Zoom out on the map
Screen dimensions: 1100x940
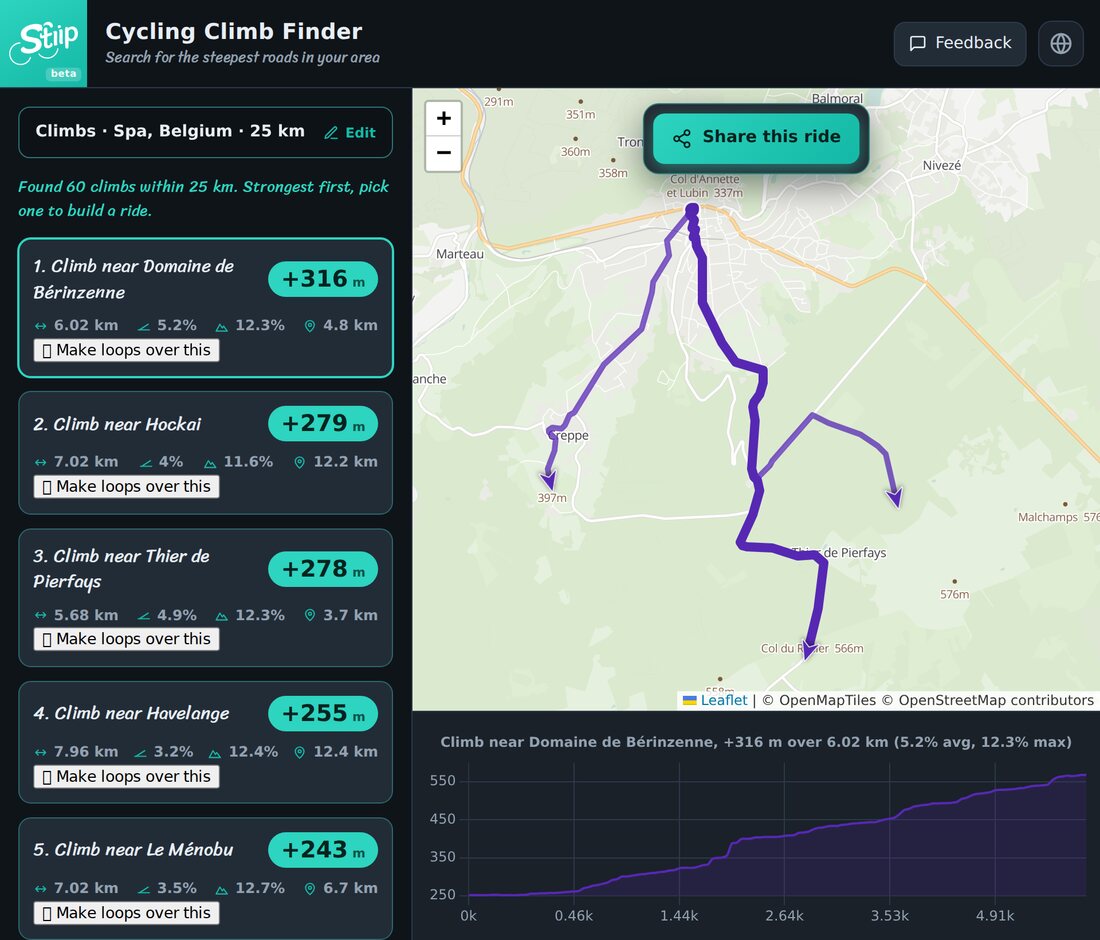click(x=443, y=153)
